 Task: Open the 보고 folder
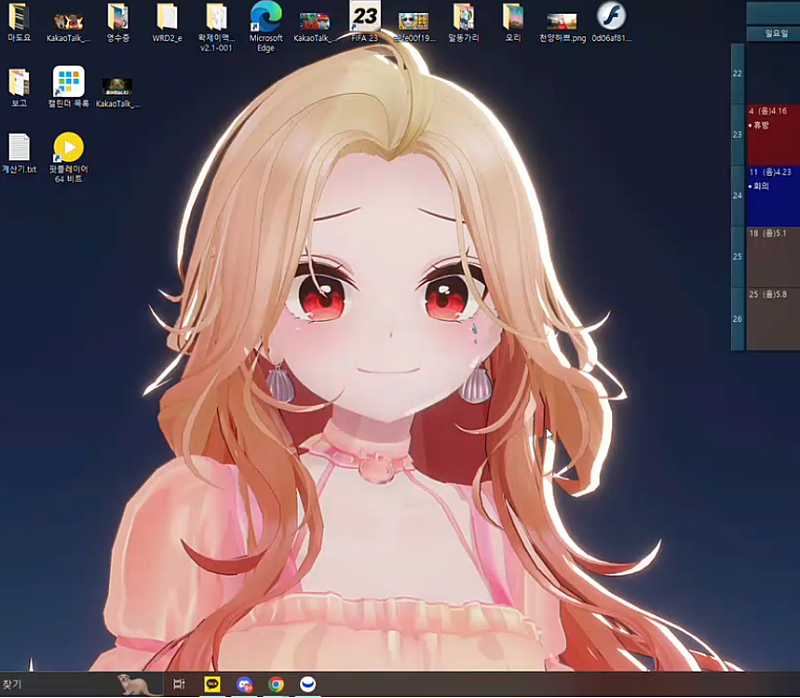pos(19,82)
